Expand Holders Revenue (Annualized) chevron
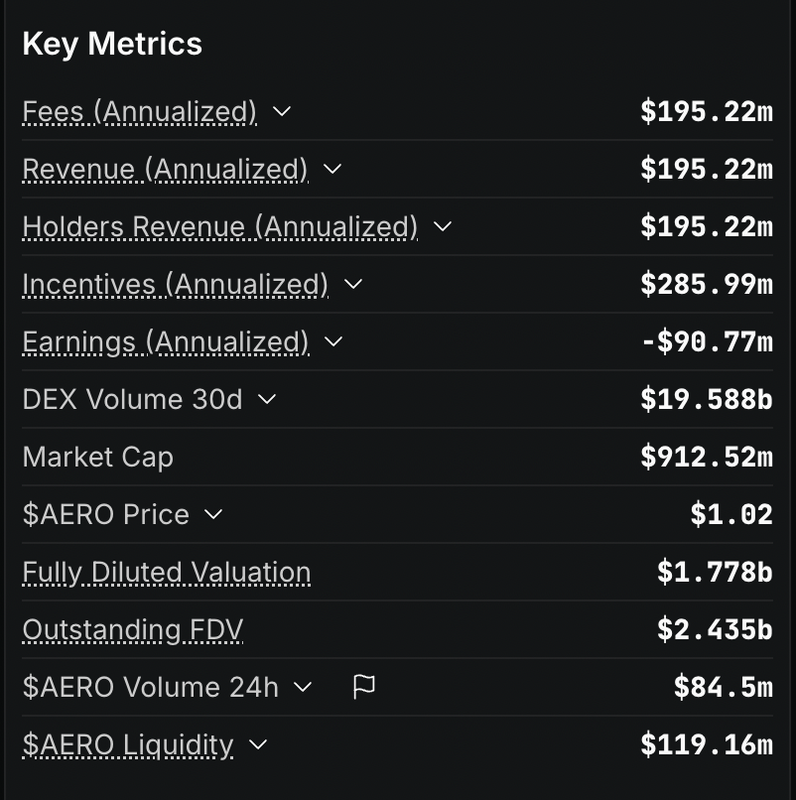 pos(442,227)
